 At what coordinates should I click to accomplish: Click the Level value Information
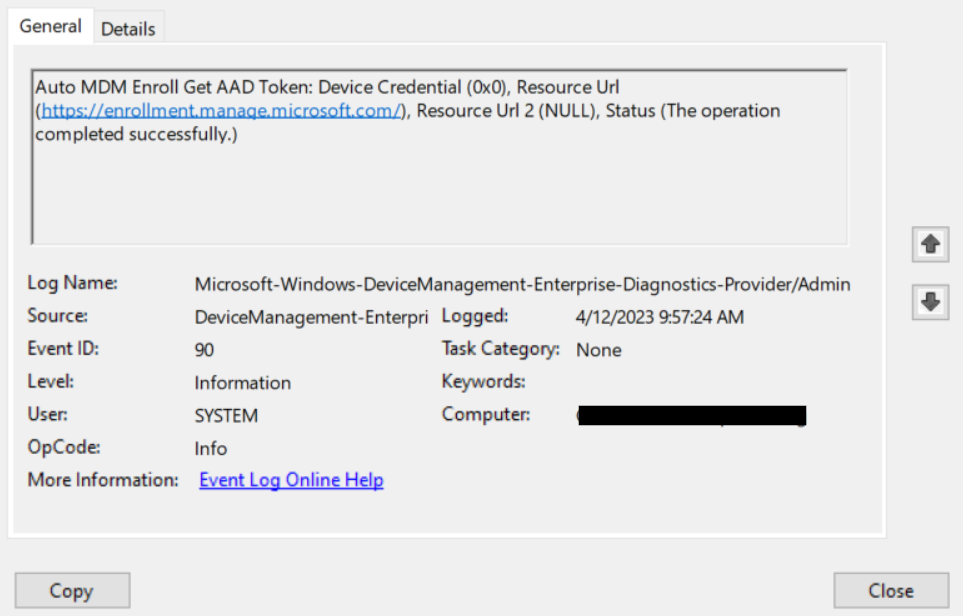tap(242, 383)
